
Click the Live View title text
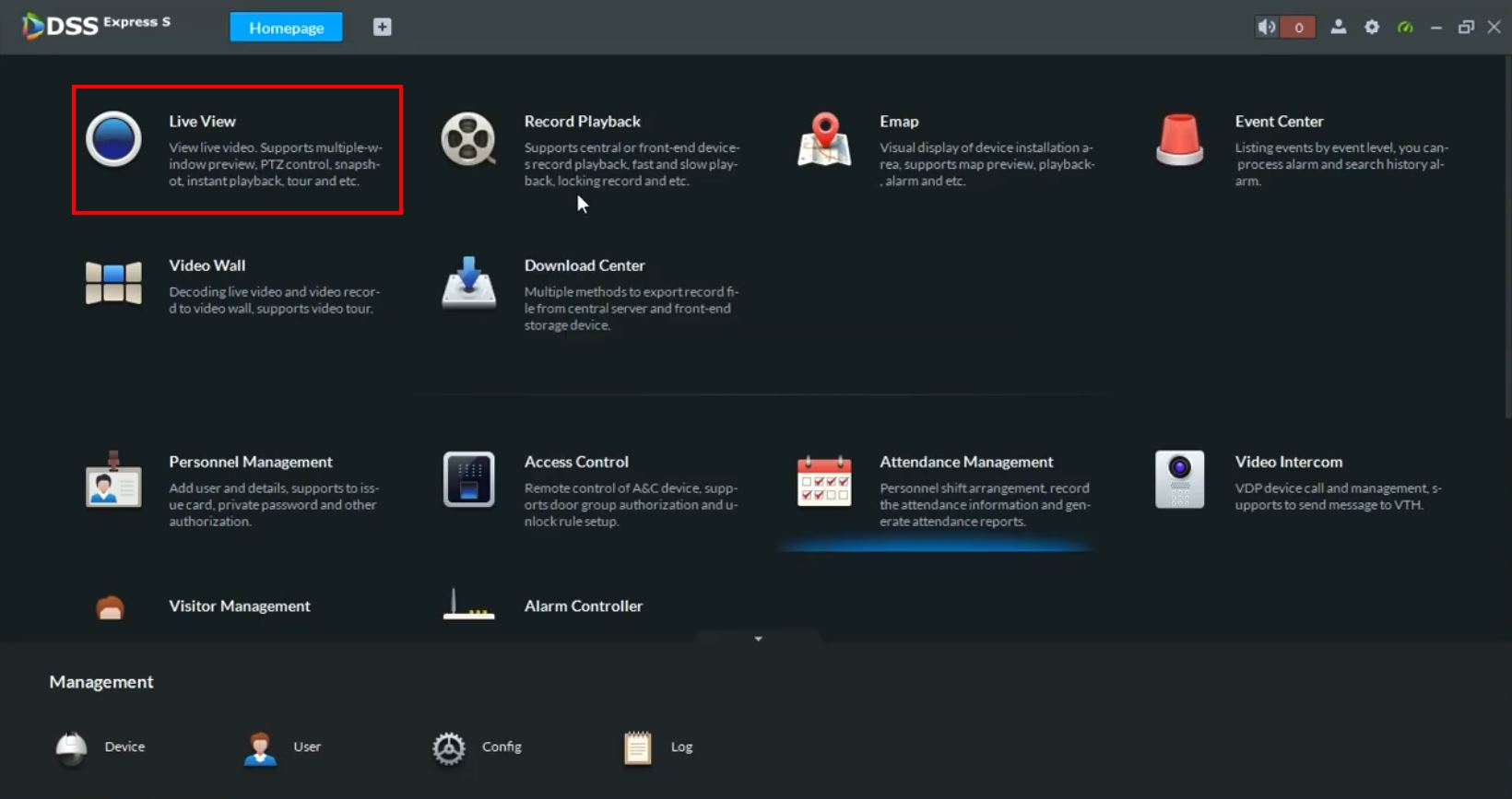pyautogui.click(x=202, y=121)
